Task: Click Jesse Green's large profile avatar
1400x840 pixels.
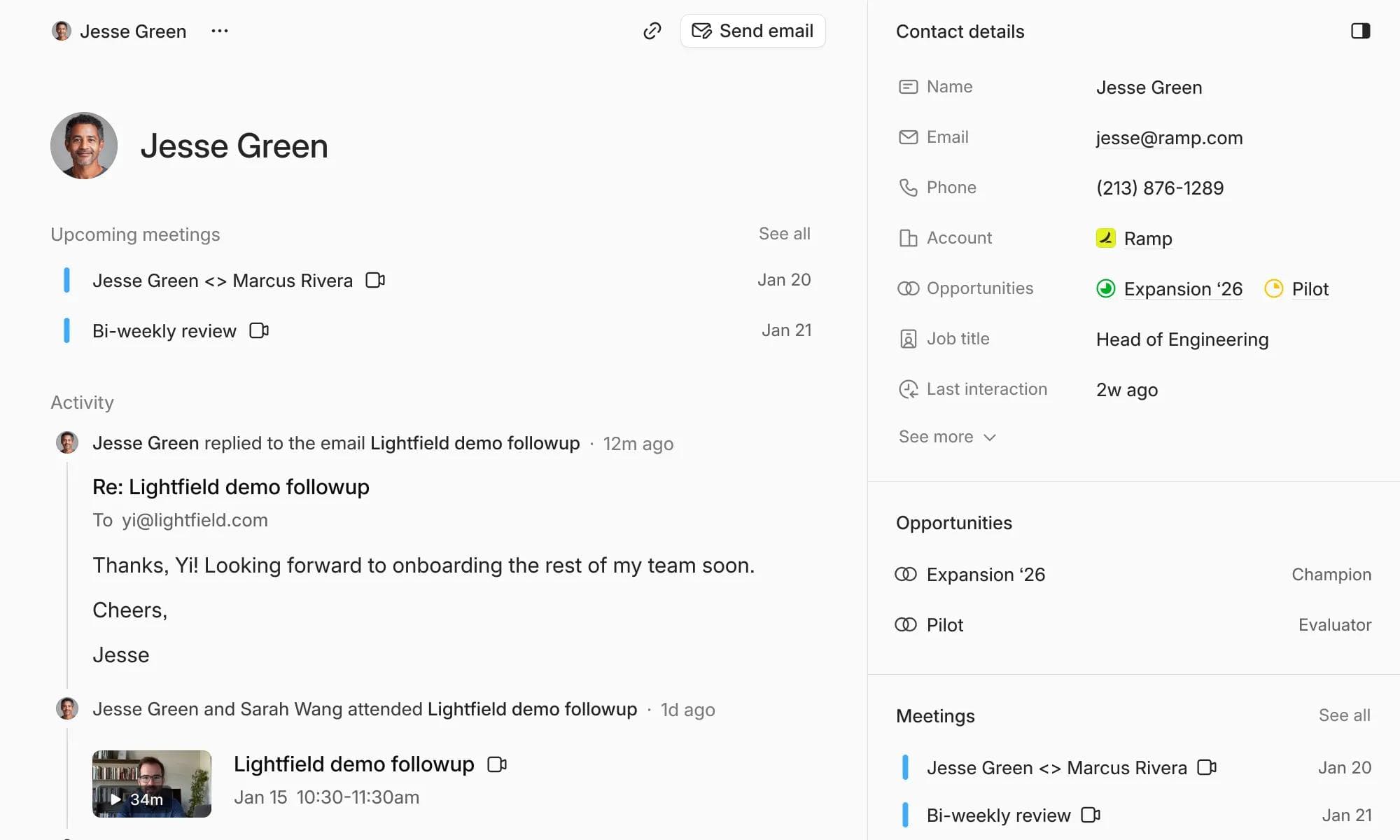Action: click(x=84, y=146)
